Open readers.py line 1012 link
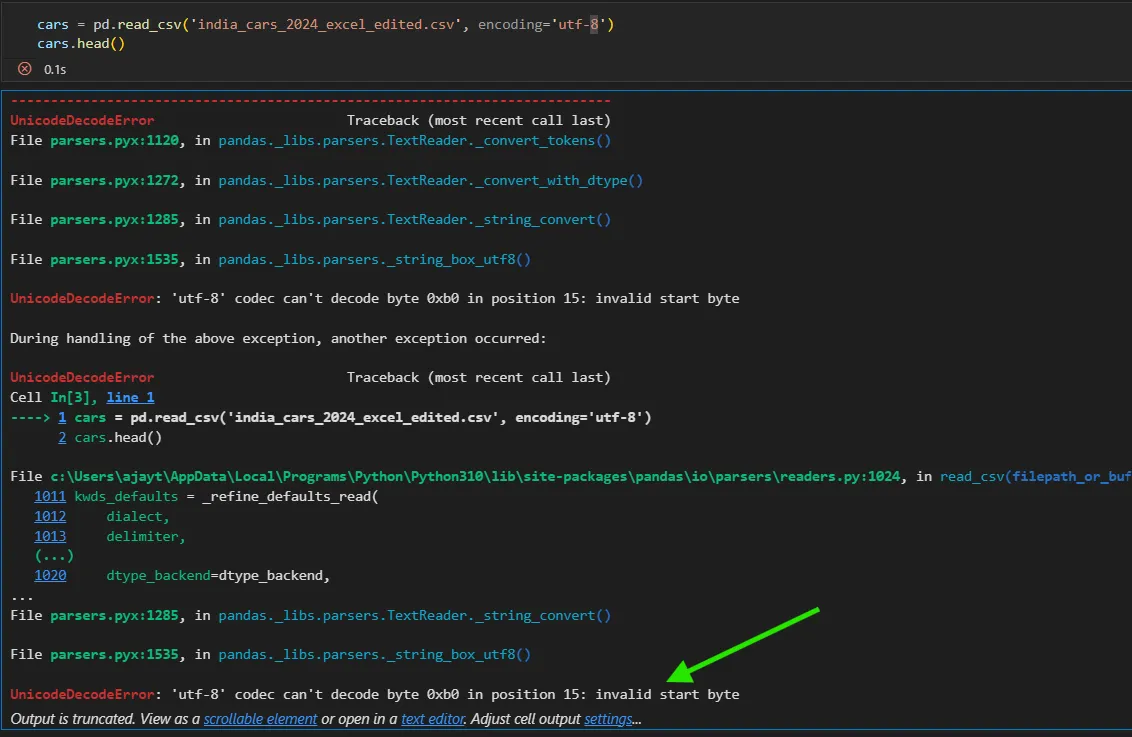Viewport: 1132px width, 737px height. point(50,517)
